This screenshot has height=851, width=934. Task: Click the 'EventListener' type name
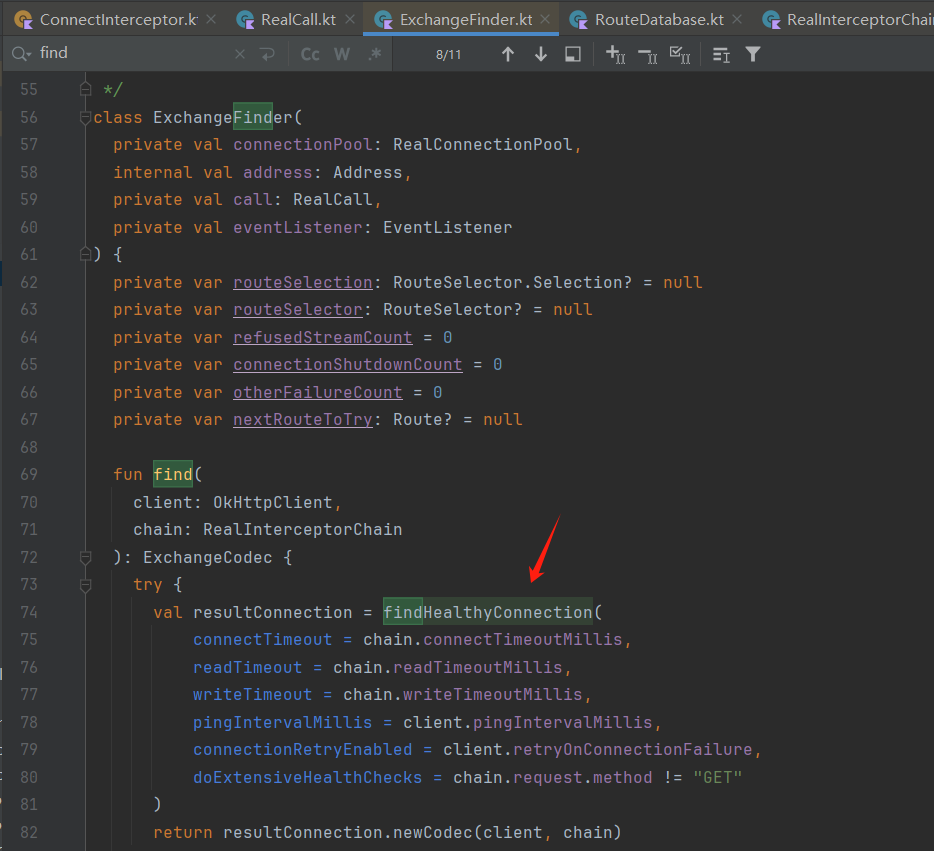point(447,227)
